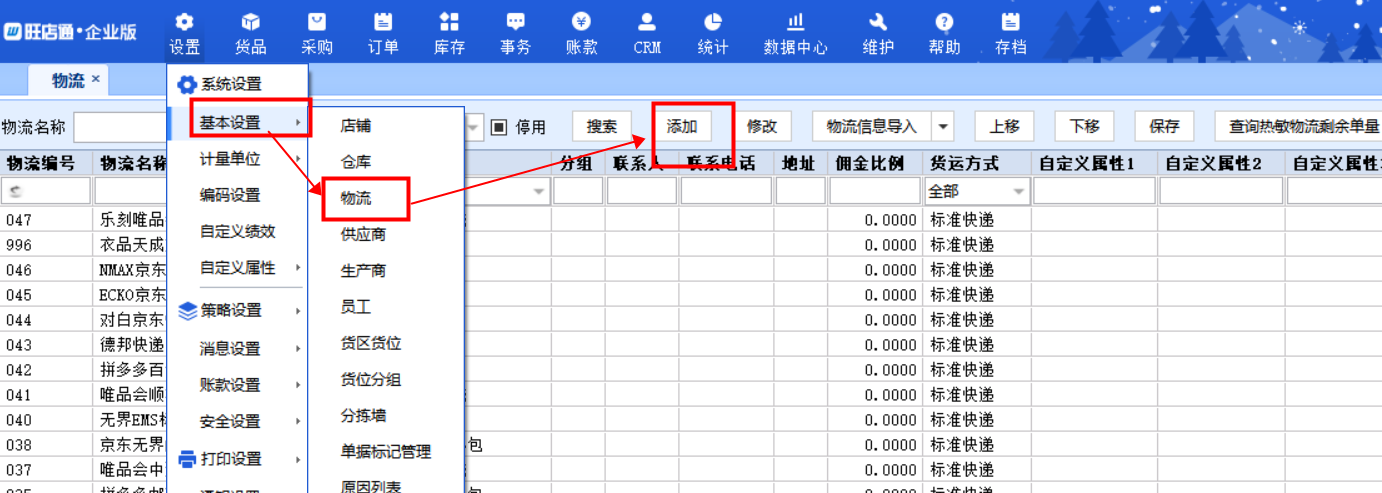Expand the 物流信息导入 dropdown arrow

pos(943,127)
